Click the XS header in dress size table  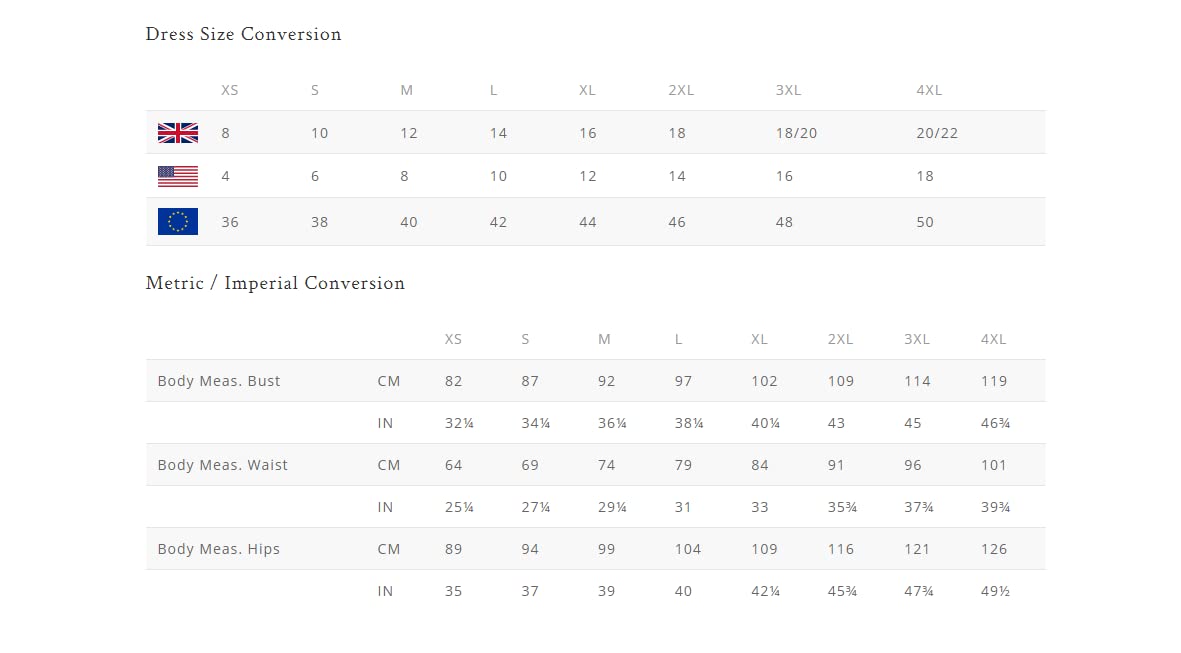point(230,90)
